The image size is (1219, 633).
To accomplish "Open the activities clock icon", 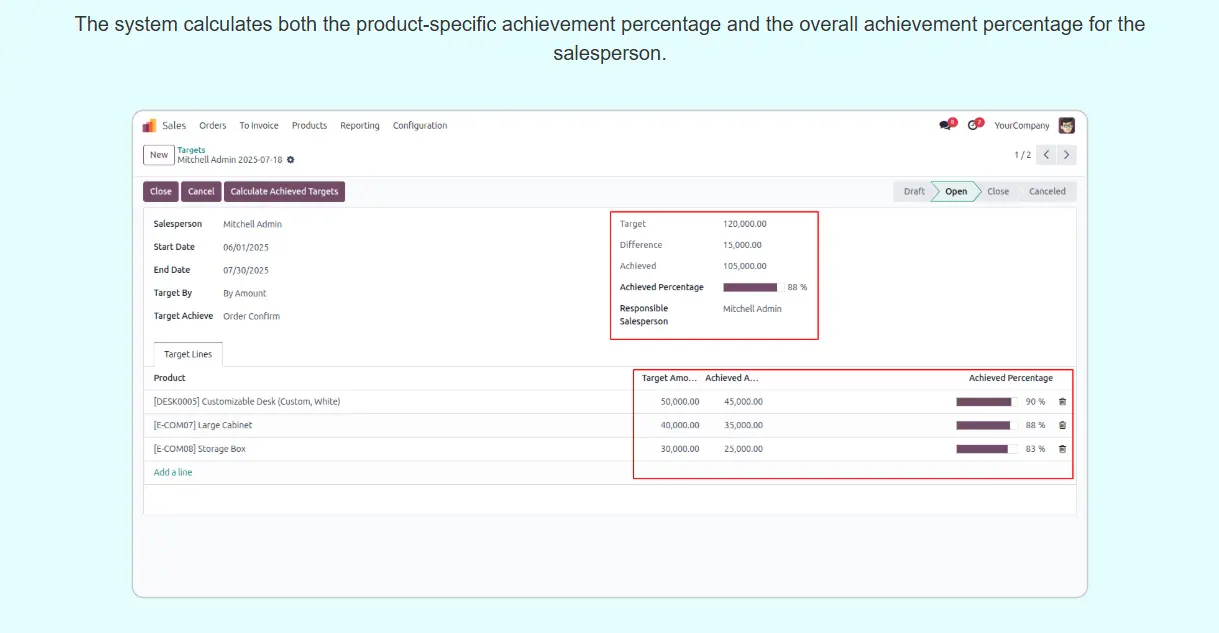I will pyautogui.click(x=973, y=126).
